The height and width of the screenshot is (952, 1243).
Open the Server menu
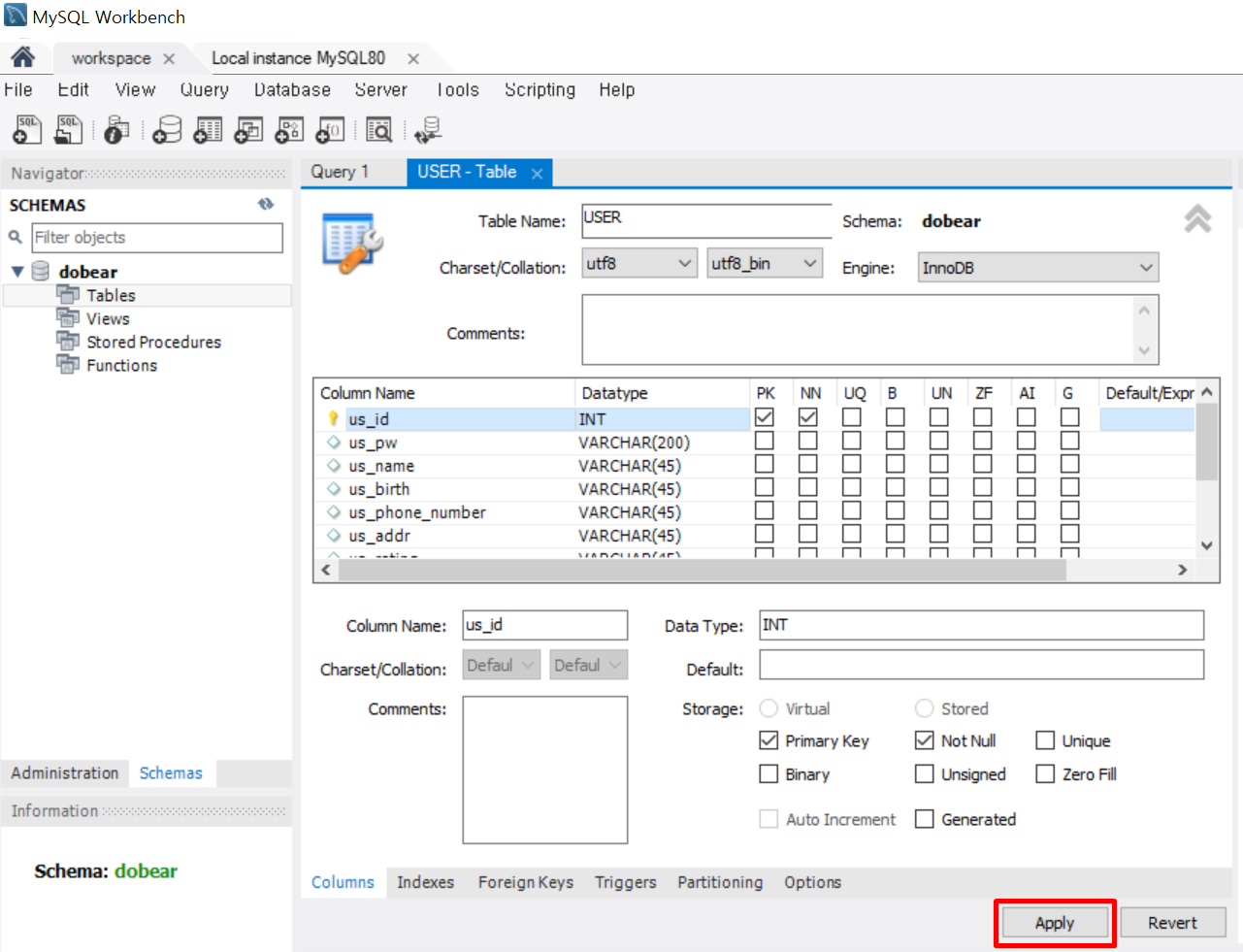[x=380, y=89]
